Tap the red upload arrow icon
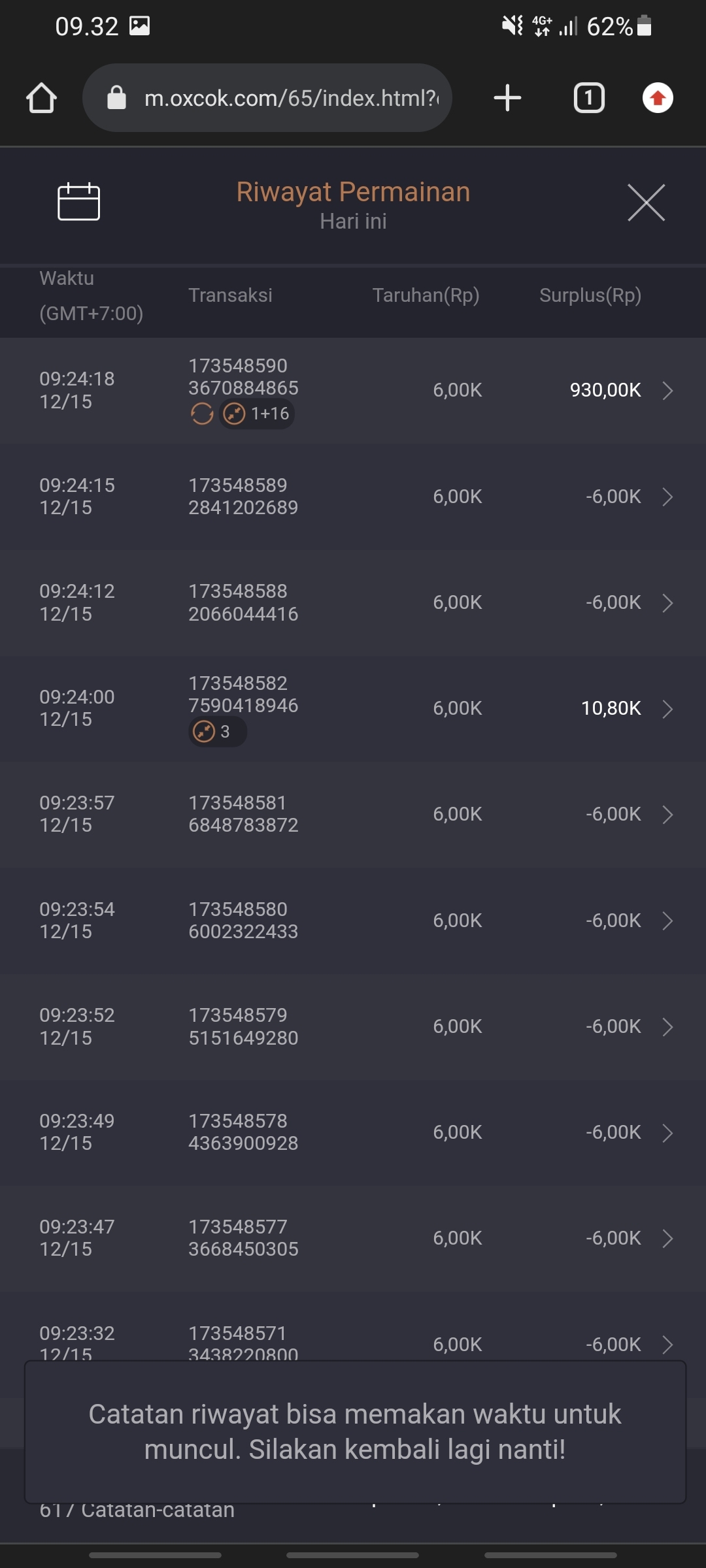The image size is (706, 1568). [658, 98]
